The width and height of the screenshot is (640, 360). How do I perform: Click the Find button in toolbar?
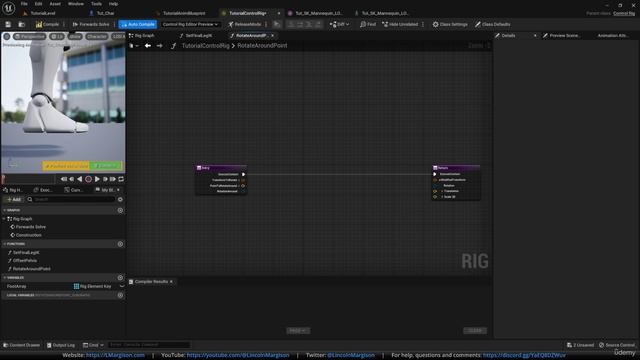click(368, 24)
